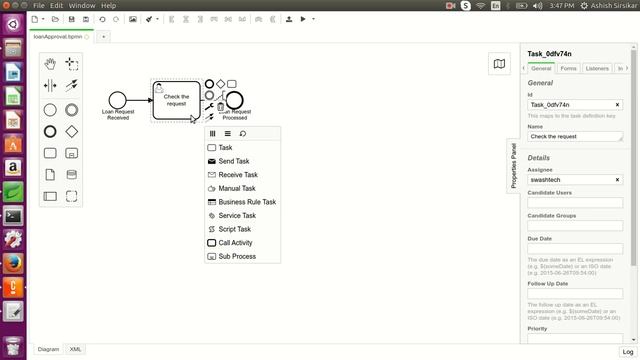Toggle the minimap map icon

(x=499, y=64)
